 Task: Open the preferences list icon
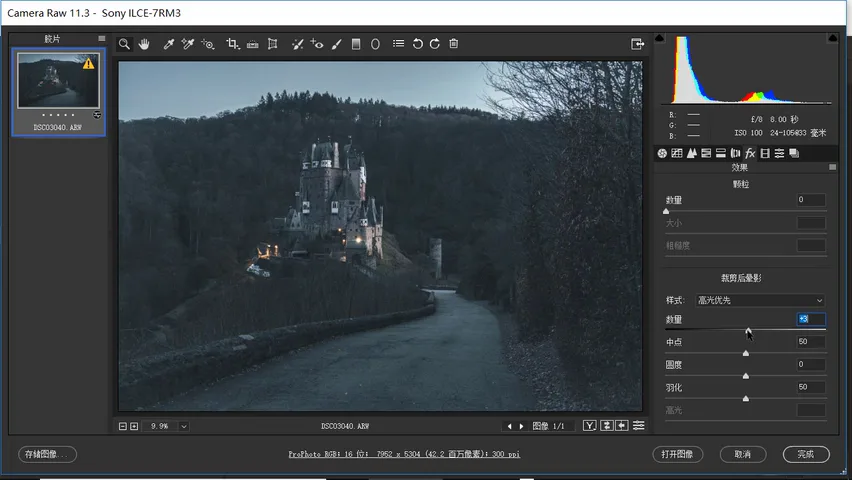coord(398,43)
